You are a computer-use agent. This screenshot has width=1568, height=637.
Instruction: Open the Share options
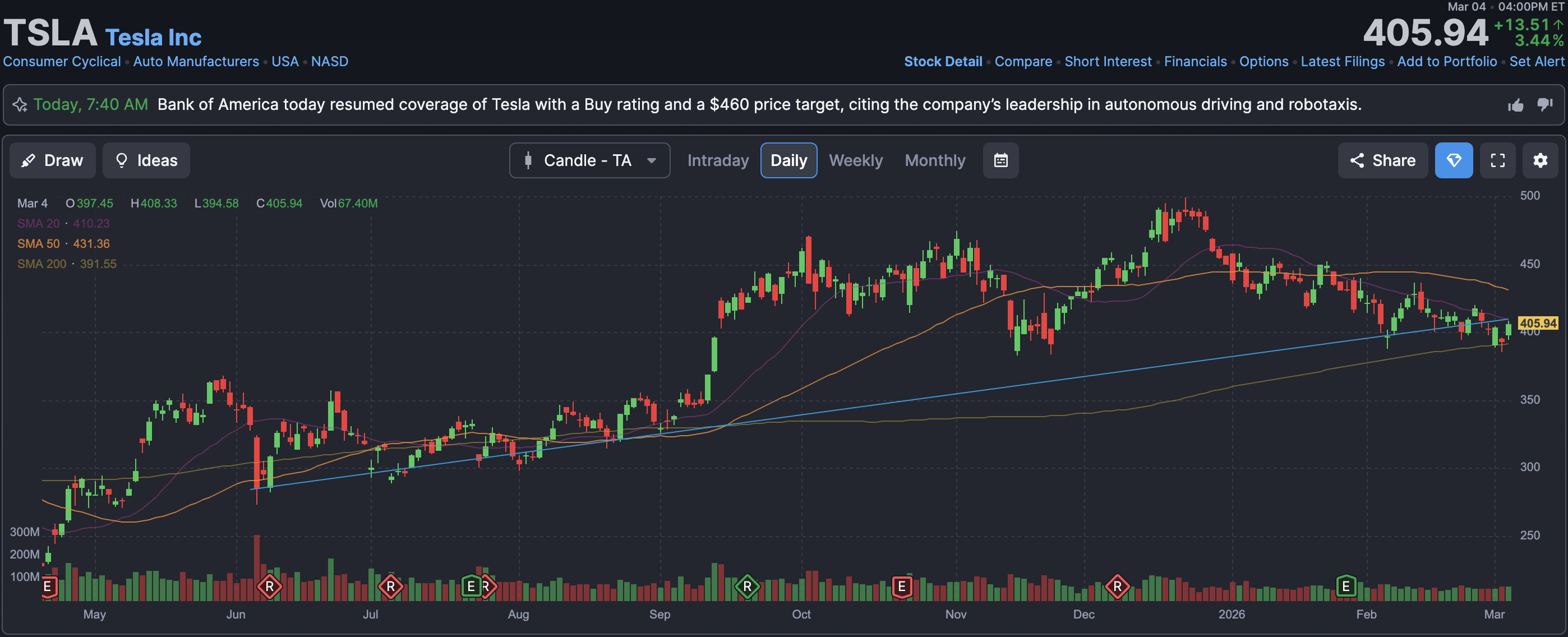1382,160
